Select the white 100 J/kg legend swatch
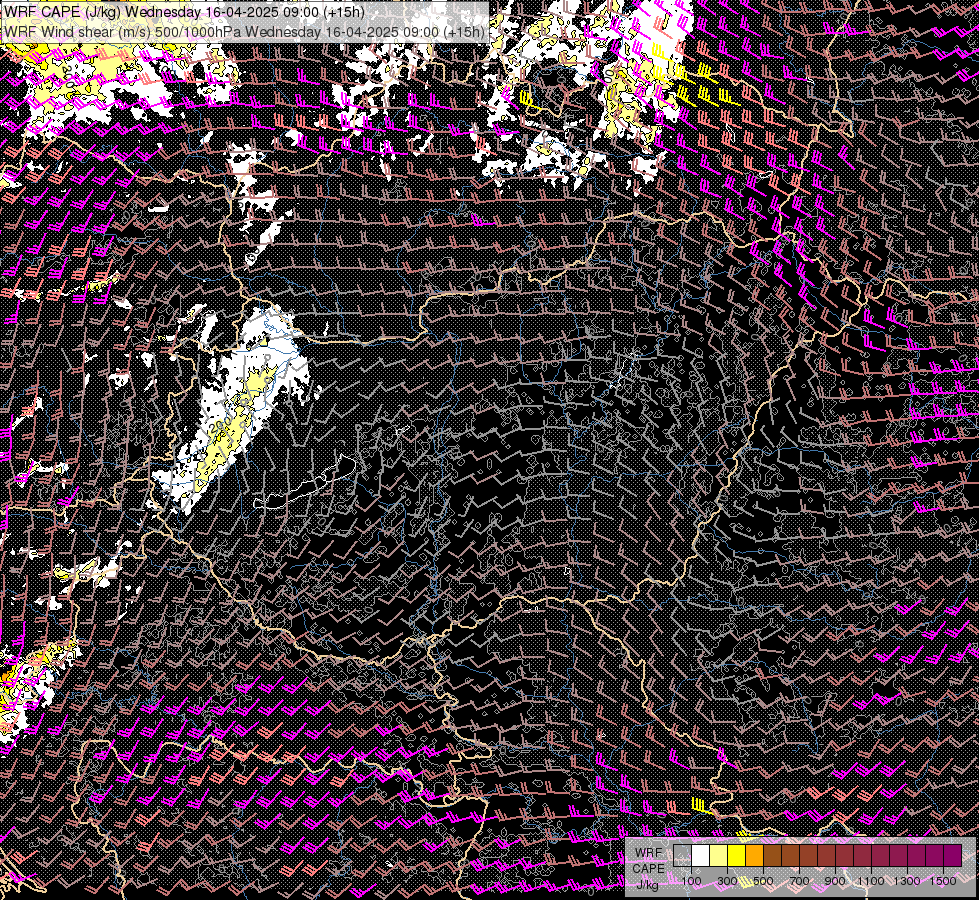979x900 pixels. [701, 856]
